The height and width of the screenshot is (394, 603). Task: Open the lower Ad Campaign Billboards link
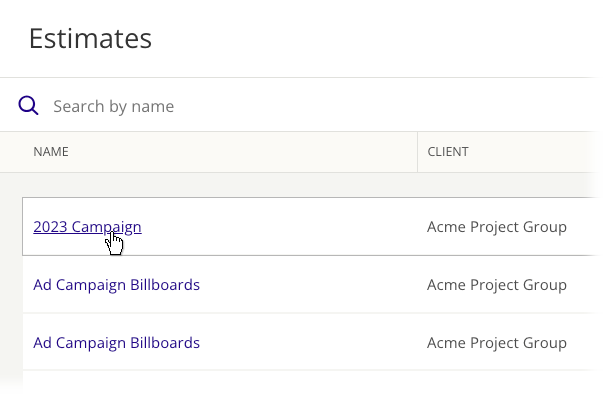click(x=117, y=343)
